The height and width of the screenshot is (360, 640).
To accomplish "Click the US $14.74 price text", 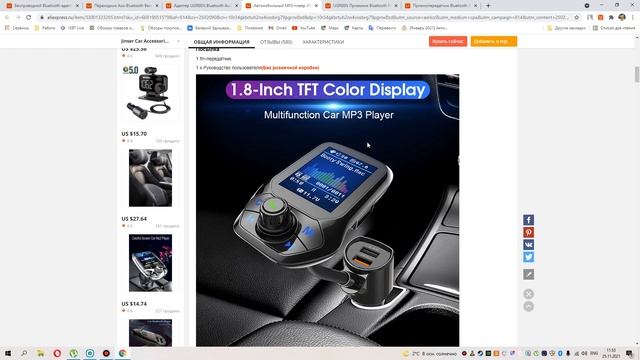I will click(134, 304).
